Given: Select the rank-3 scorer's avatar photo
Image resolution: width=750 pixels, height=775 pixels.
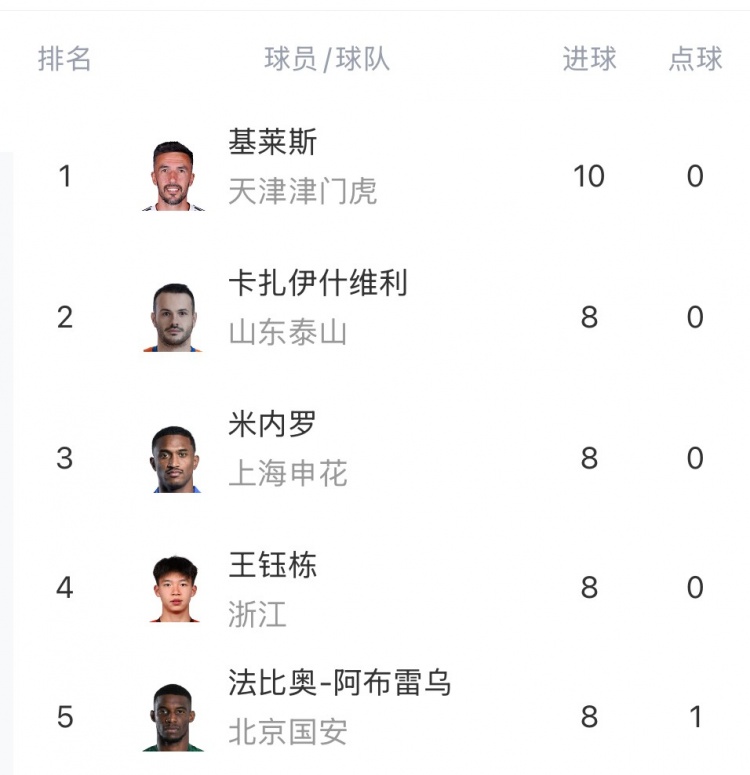Looking at the screenshot, I should (x=173, y=459).
